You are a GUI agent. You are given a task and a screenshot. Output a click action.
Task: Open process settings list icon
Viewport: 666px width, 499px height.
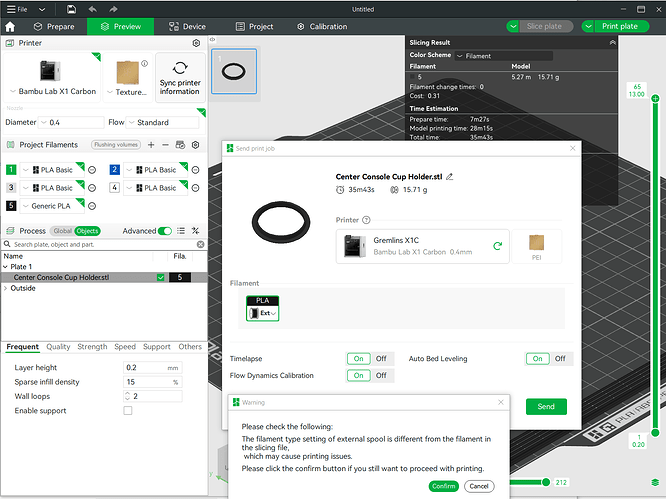181,231
